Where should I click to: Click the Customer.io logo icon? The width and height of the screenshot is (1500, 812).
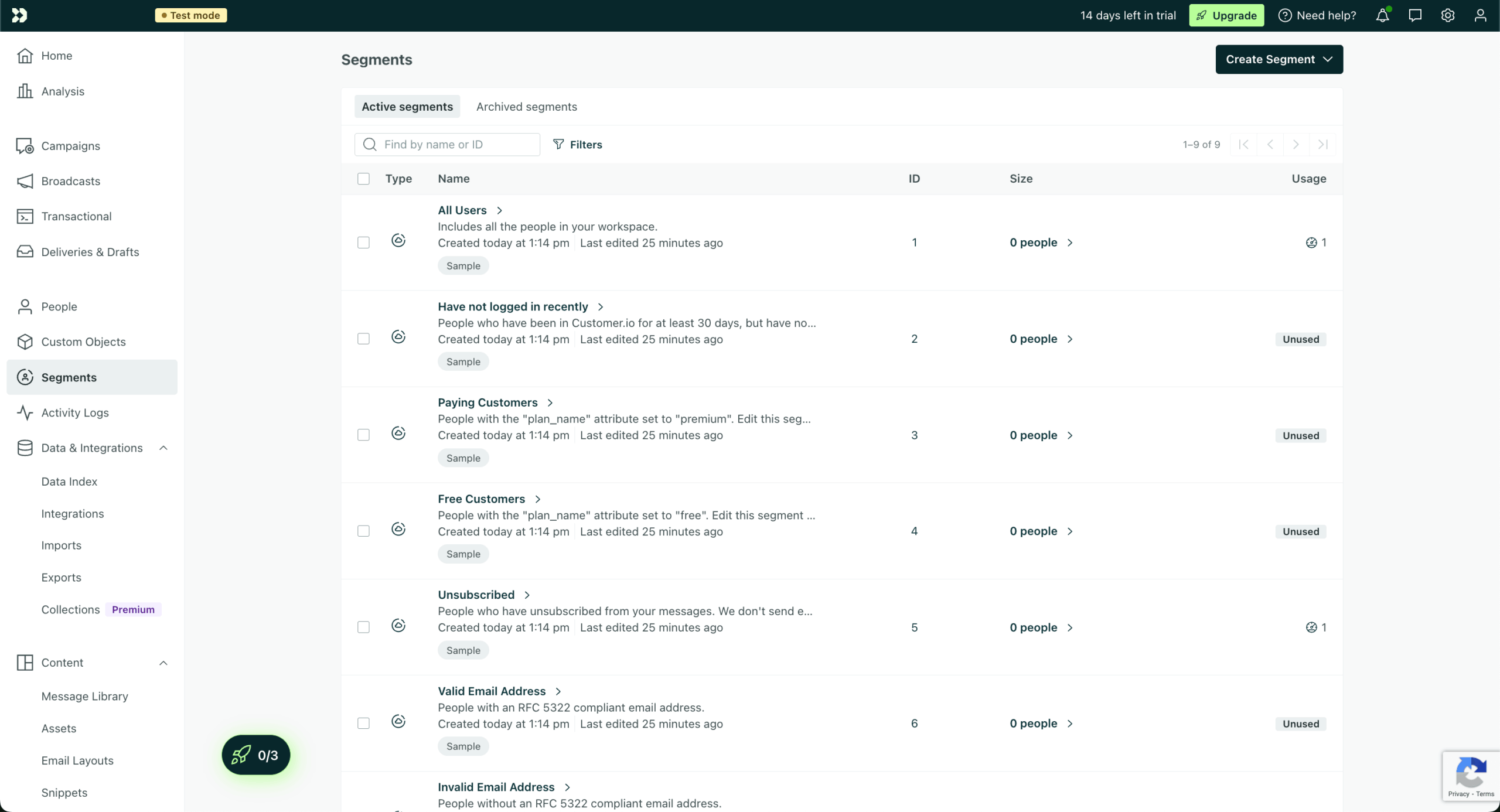(19, 15)
